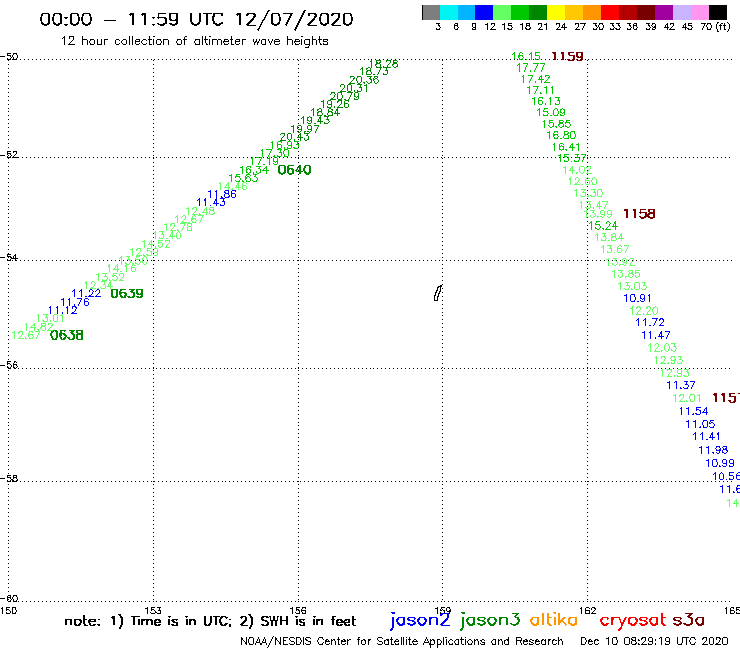The image size is (740, 650).
Task: Click the longitude axis label 162
Action: point(588,610)
